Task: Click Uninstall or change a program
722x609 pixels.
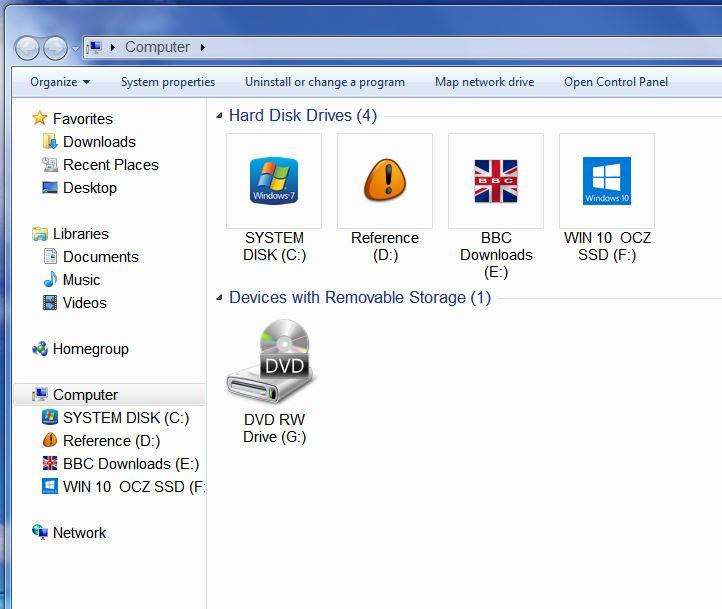Action: pos(325,82)
